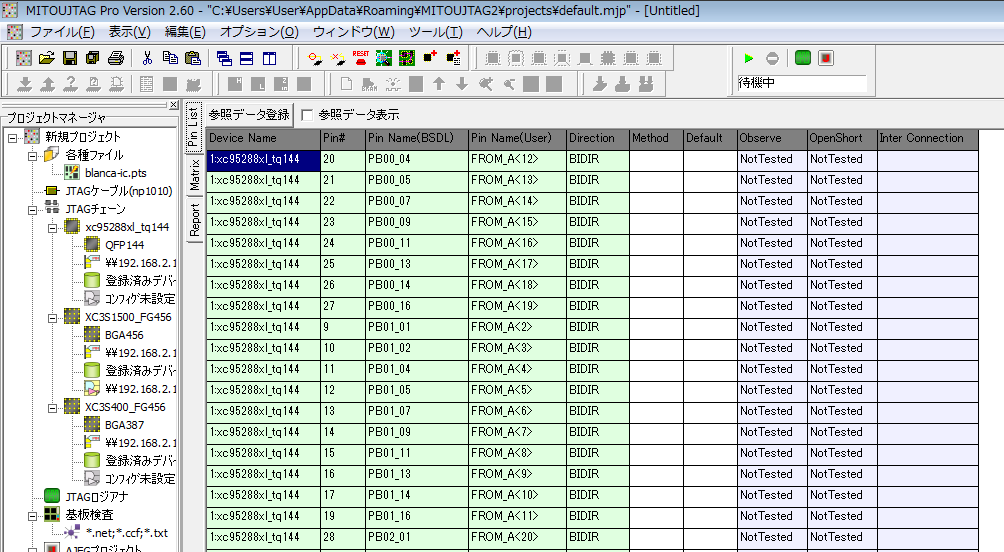Collapse the 各種ファイル folder node
This screenshot has width=1004, height=552.
click(31, 155)
